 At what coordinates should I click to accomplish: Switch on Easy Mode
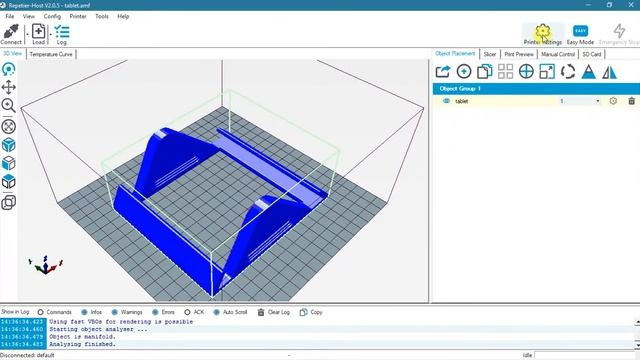coord(580,34)
